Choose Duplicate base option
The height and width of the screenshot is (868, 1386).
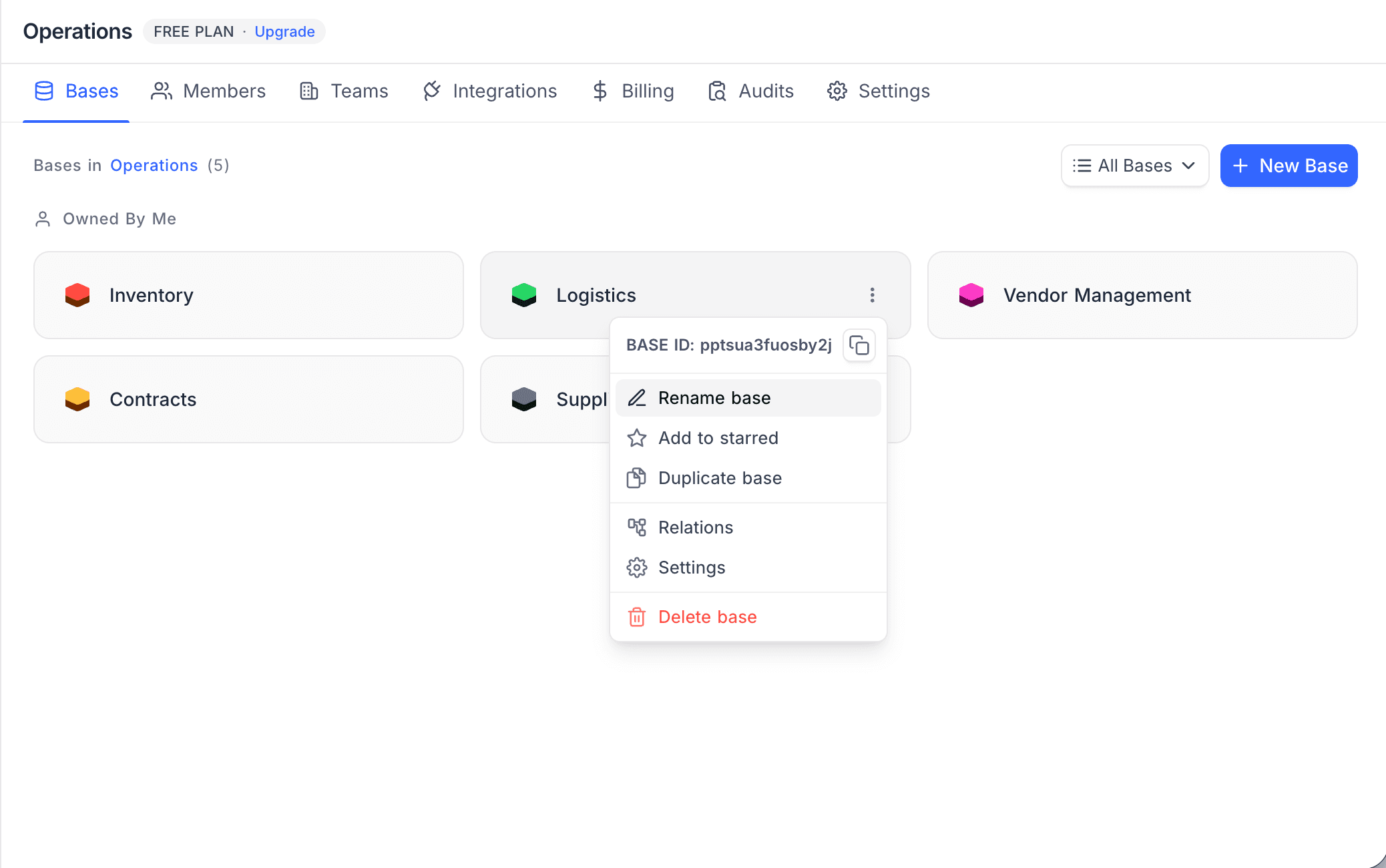click(x=720, y=478)
